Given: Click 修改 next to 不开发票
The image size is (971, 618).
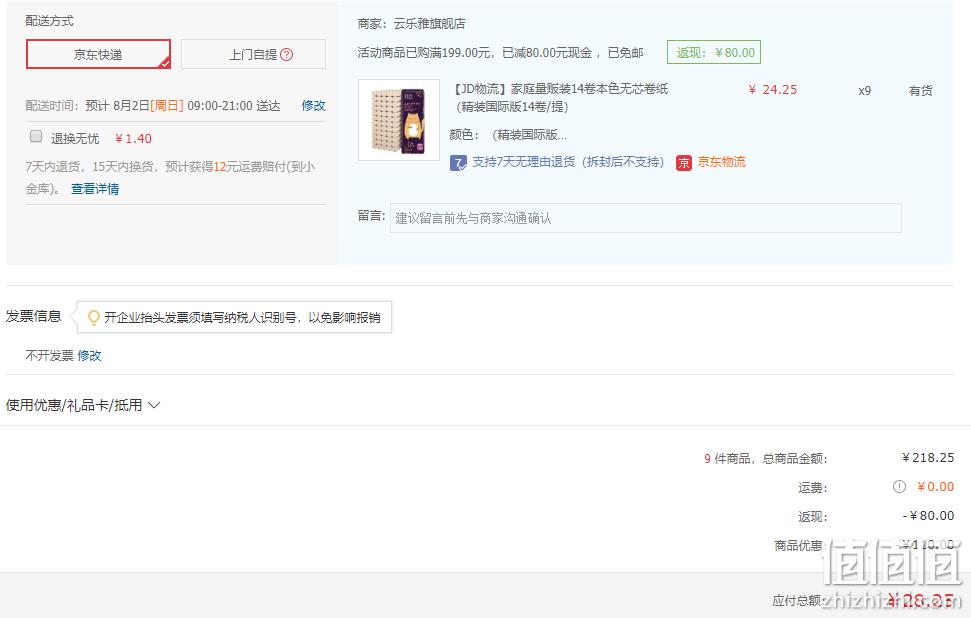Looking at the screenshot, I should coord(89,355).
